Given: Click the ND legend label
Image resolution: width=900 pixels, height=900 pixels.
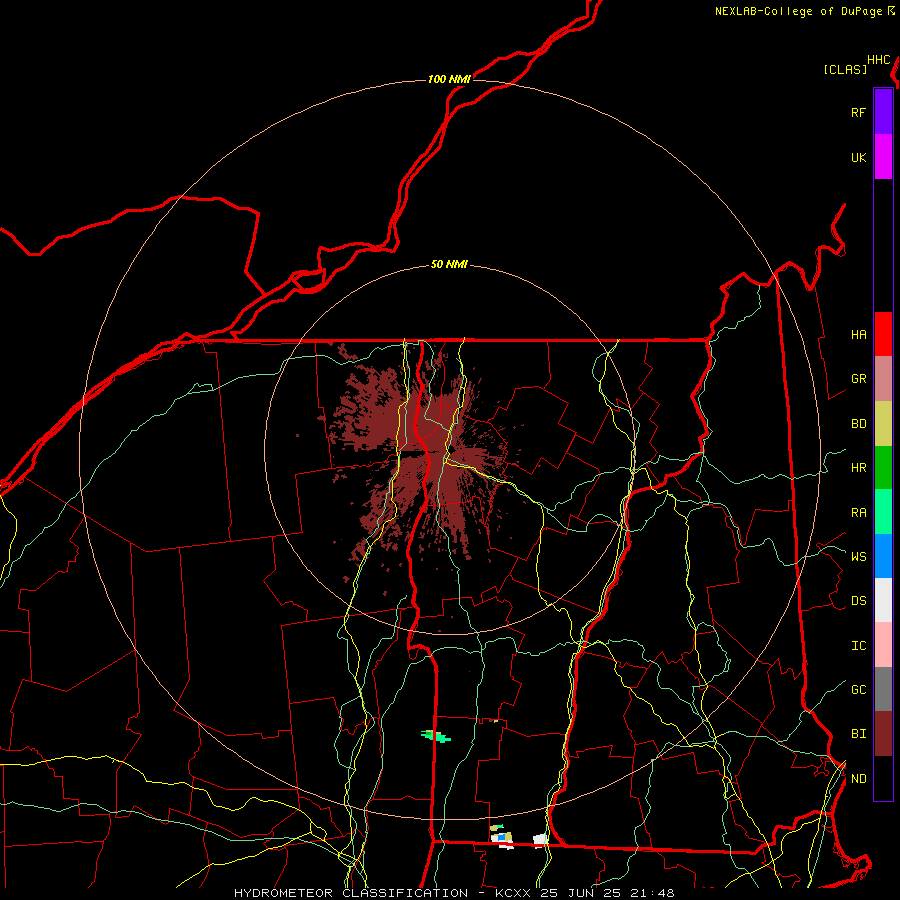Looking at the screenshot, I should (x=858, y=778).
